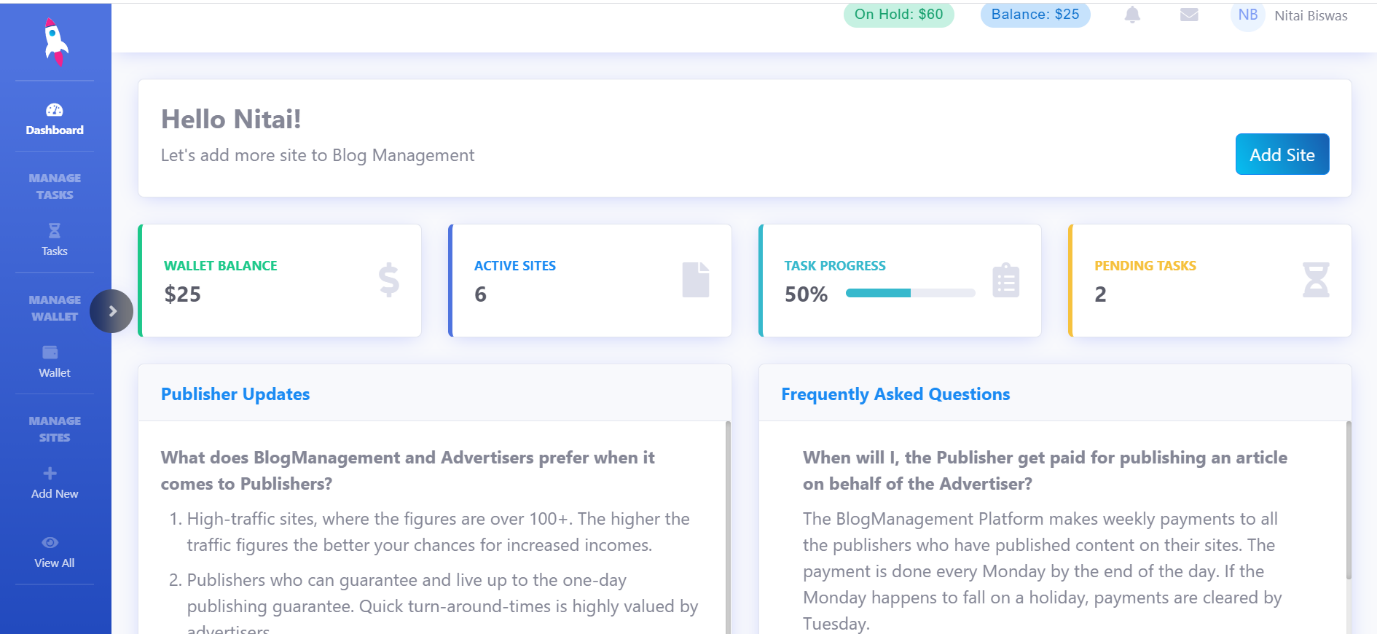Click the View All eye icon
Image resolution: width=1377 pixels, height=634 pixels.
(x=50, y=542)
